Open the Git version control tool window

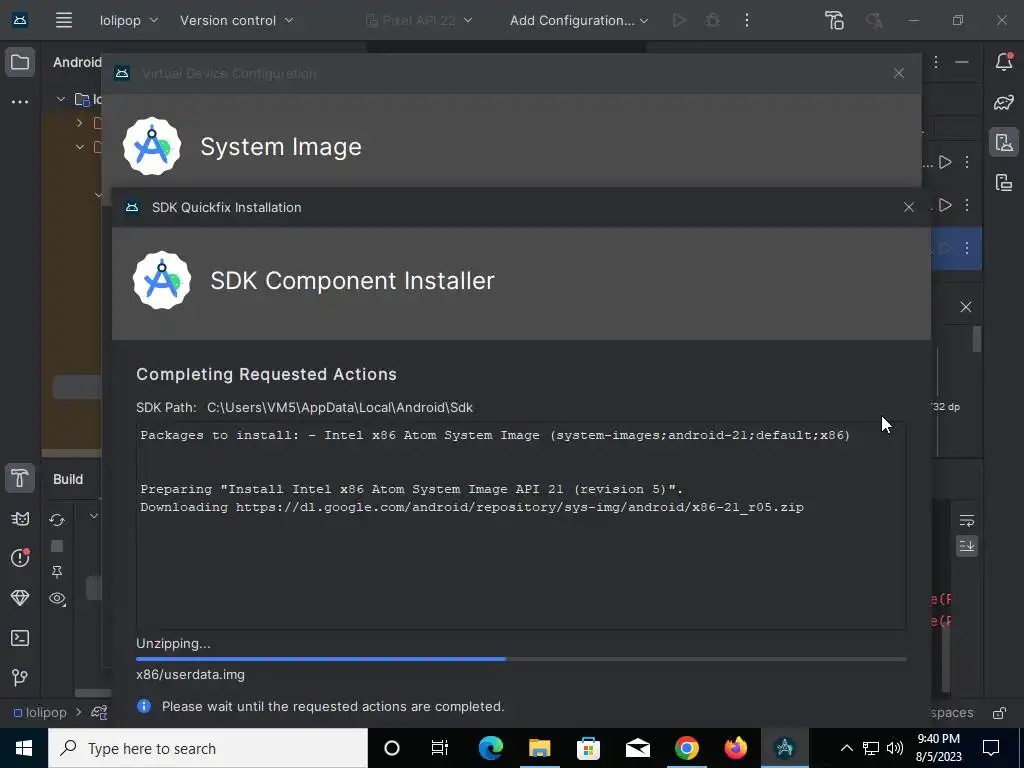tap(20, 677)
